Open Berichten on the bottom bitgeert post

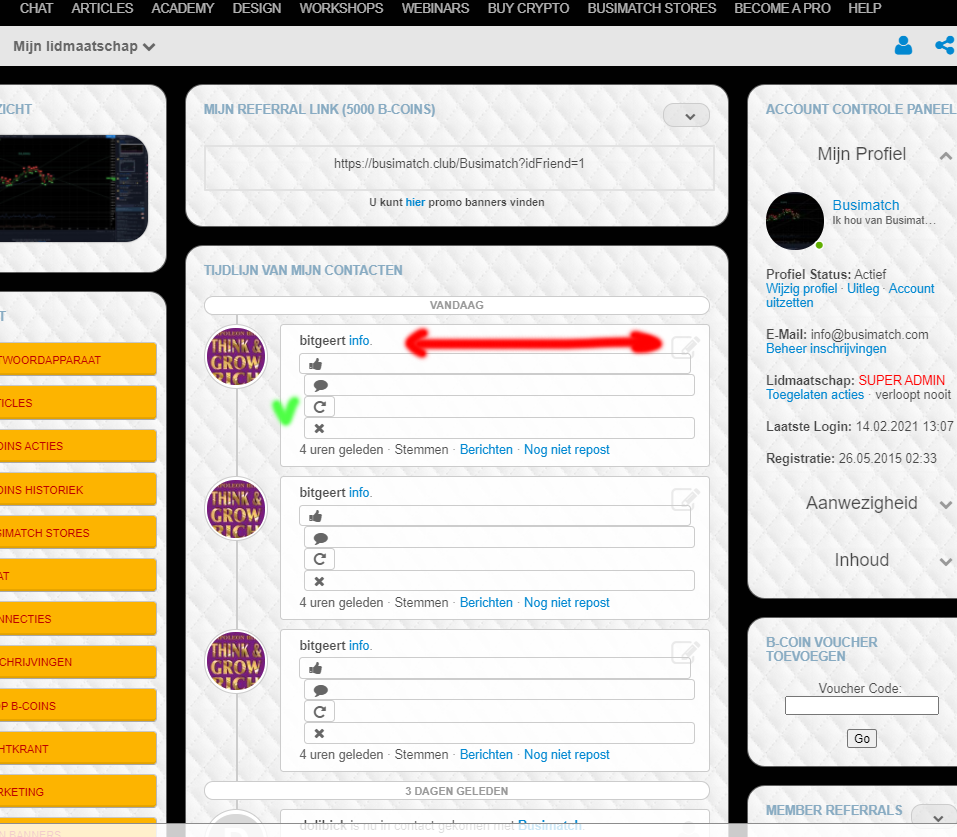click(x=486, y=755)
